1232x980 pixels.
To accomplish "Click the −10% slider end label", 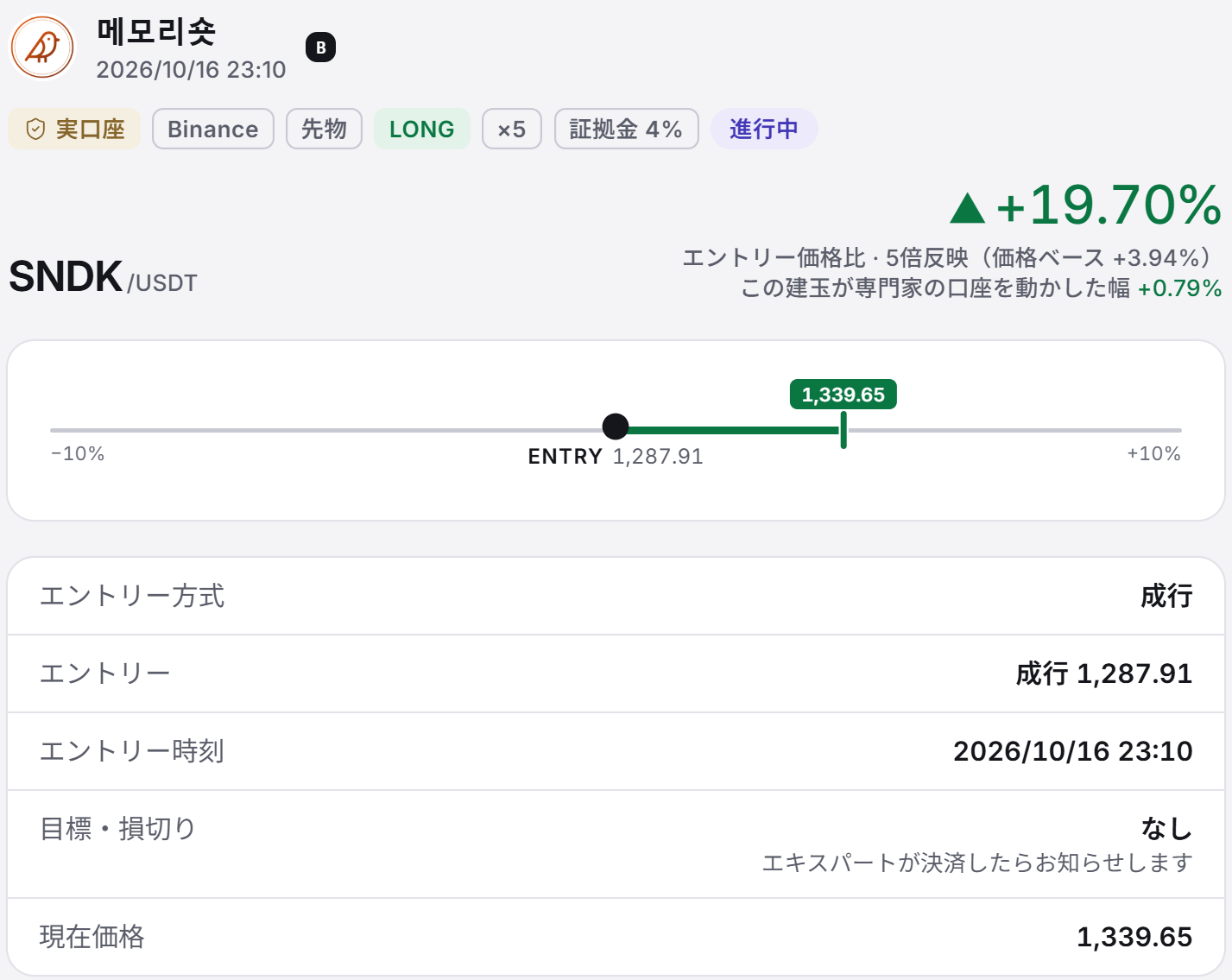I will click(x=77, y=454).
